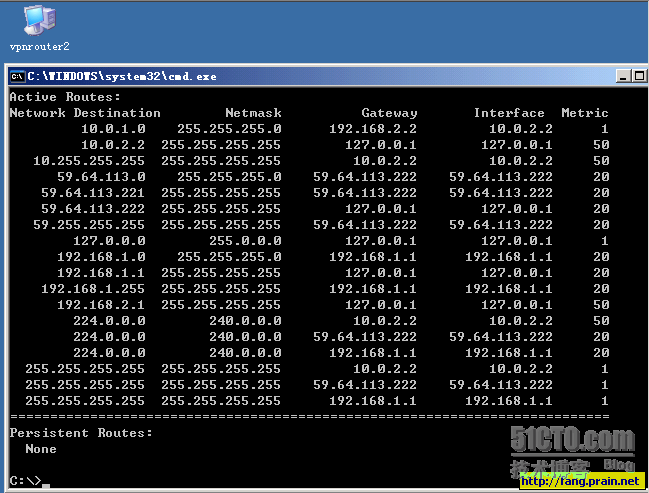Select the vpnrouter2 desktop icon

pos(39,28)
